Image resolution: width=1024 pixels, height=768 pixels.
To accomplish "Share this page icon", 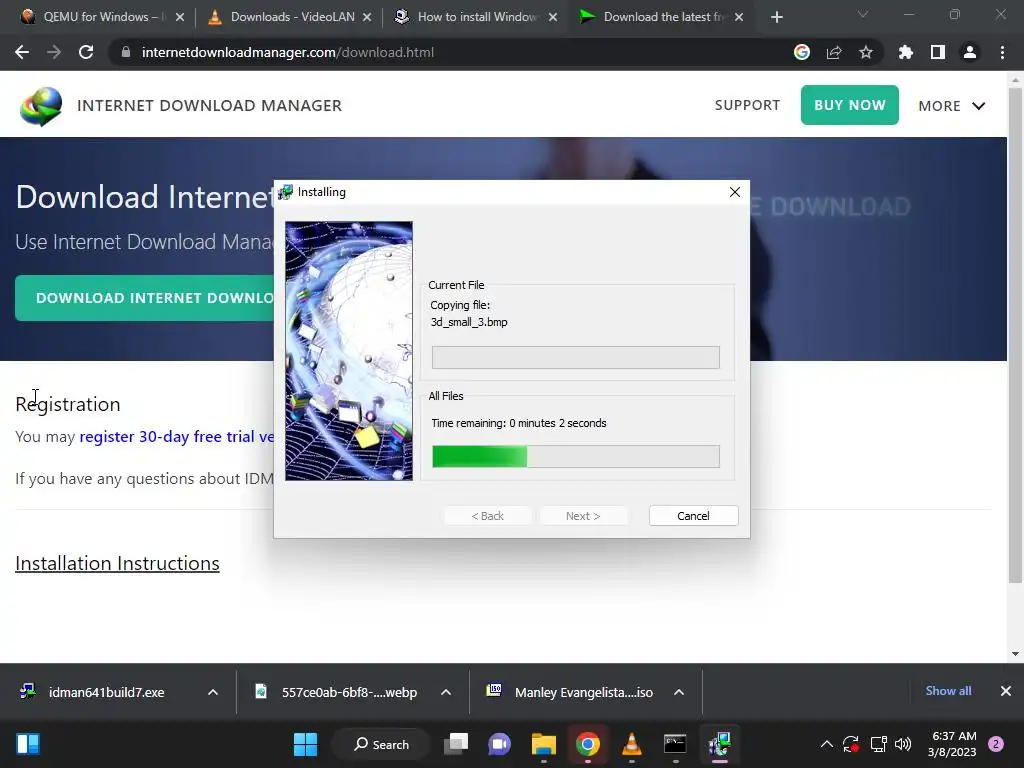I will (x=834, y=52).
